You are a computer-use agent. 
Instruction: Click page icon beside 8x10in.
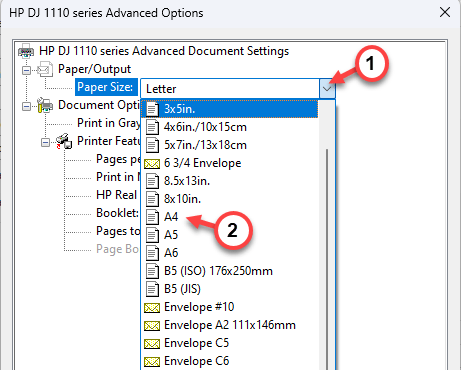pyautogui.click(x=152, y=199)
